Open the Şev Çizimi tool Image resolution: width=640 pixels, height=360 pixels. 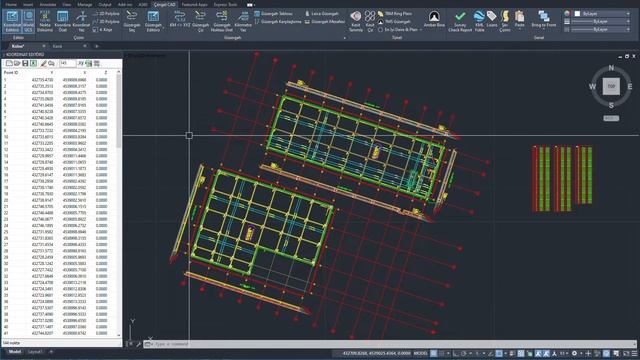[505, 21]
